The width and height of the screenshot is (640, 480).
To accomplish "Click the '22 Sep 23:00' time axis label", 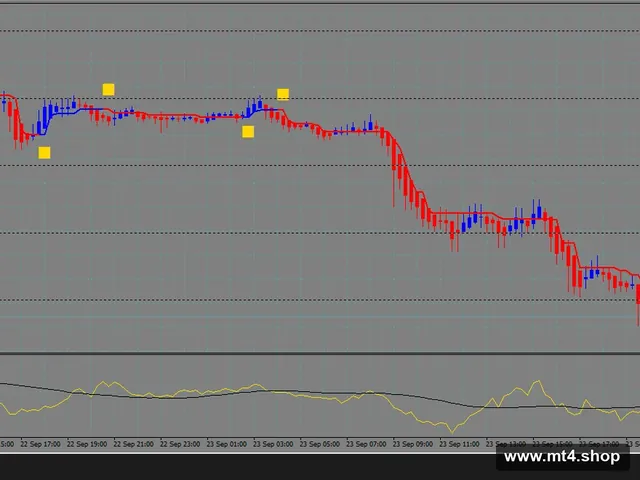I will click(x=180, y=444).
